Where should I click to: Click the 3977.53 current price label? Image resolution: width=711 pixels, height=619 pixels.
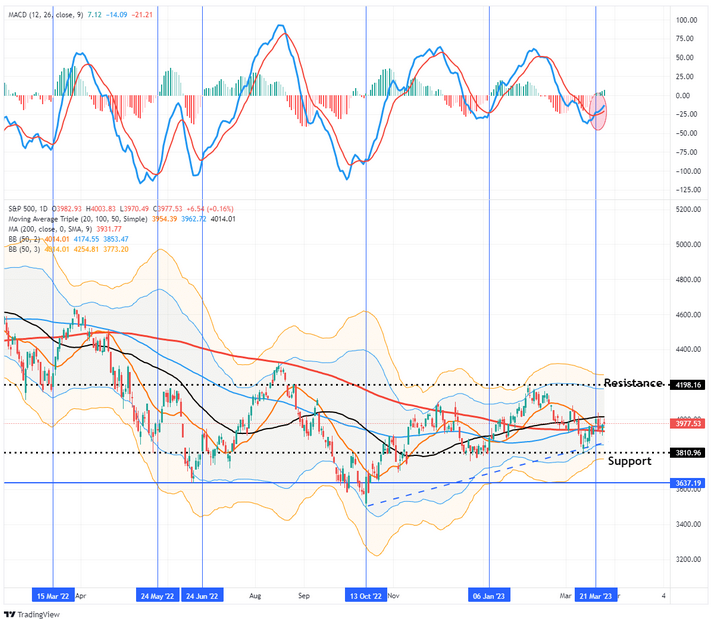click(x=688, y=424)
